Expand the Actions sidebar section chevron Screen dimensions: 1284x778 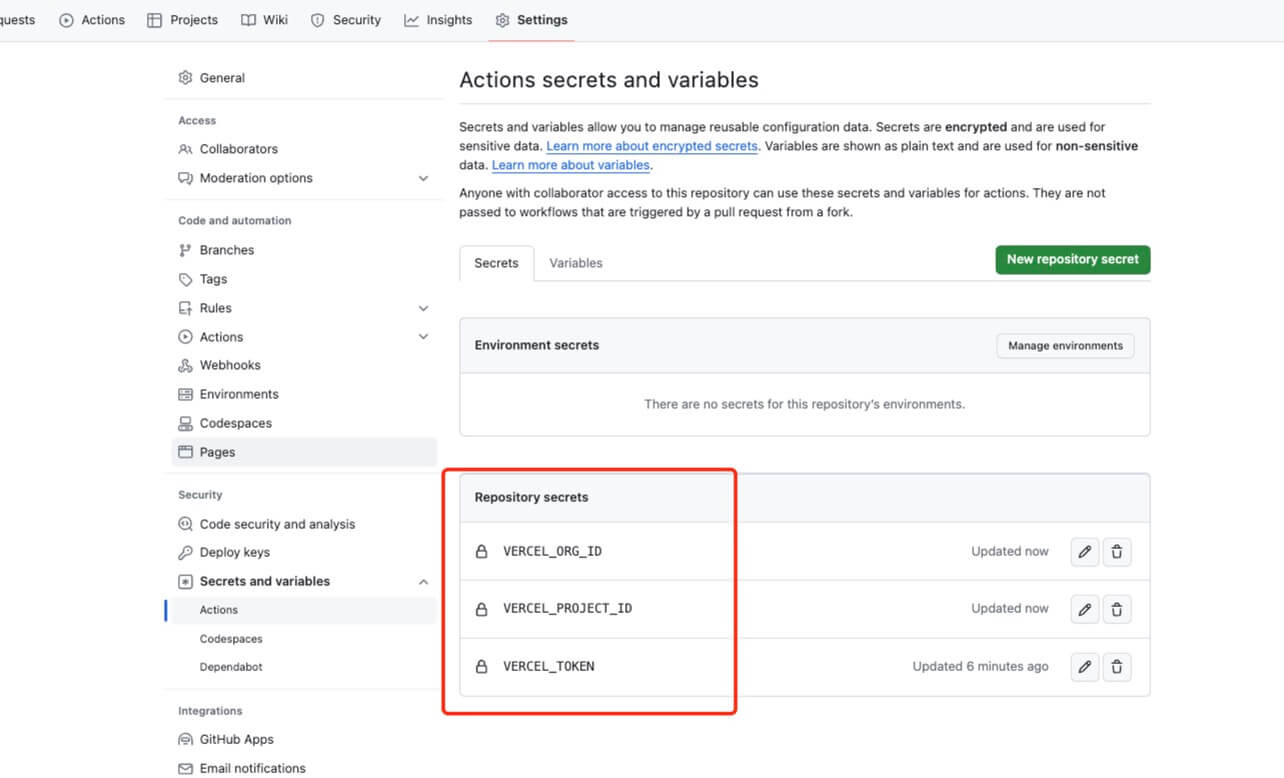click(x=423, y=337)
